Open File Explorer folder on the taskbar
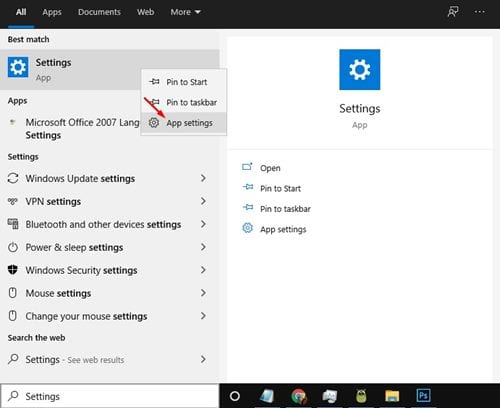Image resolution: width=500 pixels, height=408 pixels. point(392,396)
